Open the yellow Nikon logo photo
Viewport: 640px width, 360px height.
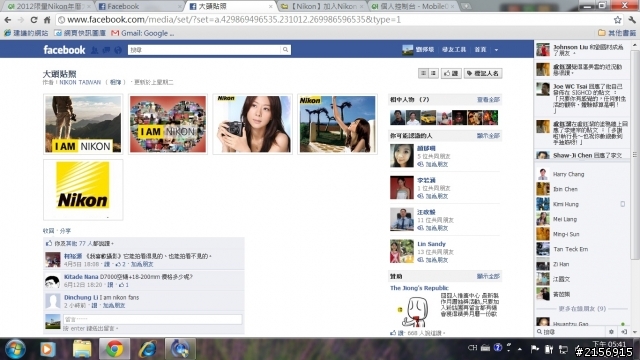pyautogui.click(x=83, y=189)
